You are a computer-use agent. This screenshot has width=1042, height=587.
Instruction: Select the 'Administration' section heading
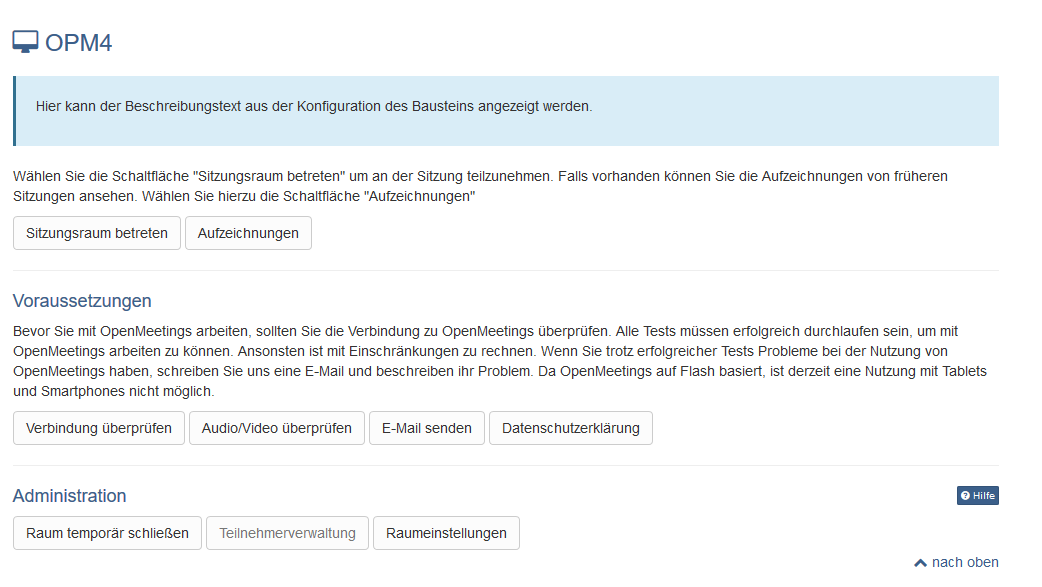[x=69, y=496]
